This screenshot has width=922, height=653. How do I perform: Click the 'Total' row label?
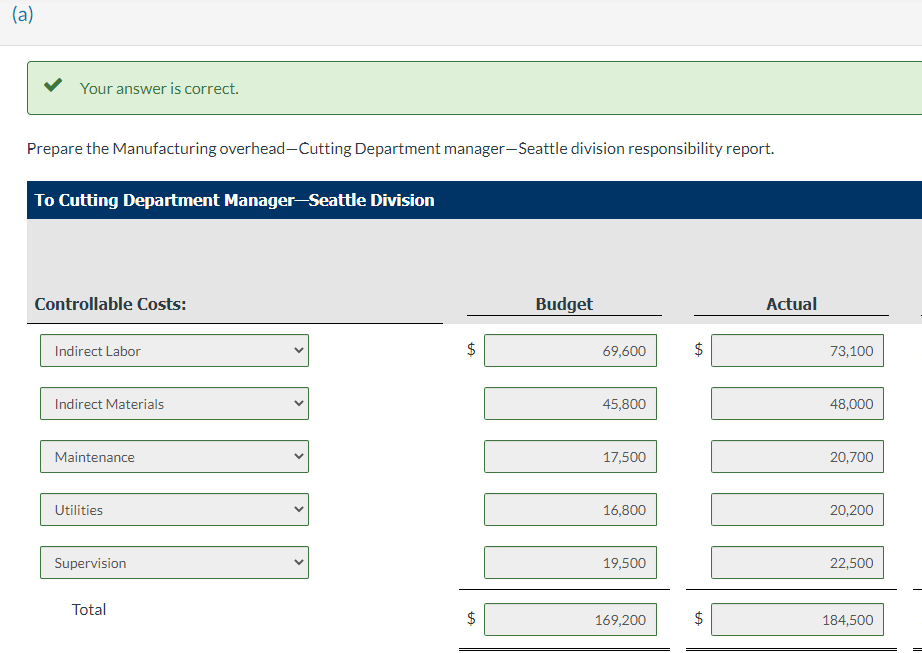tap(89, 610)
